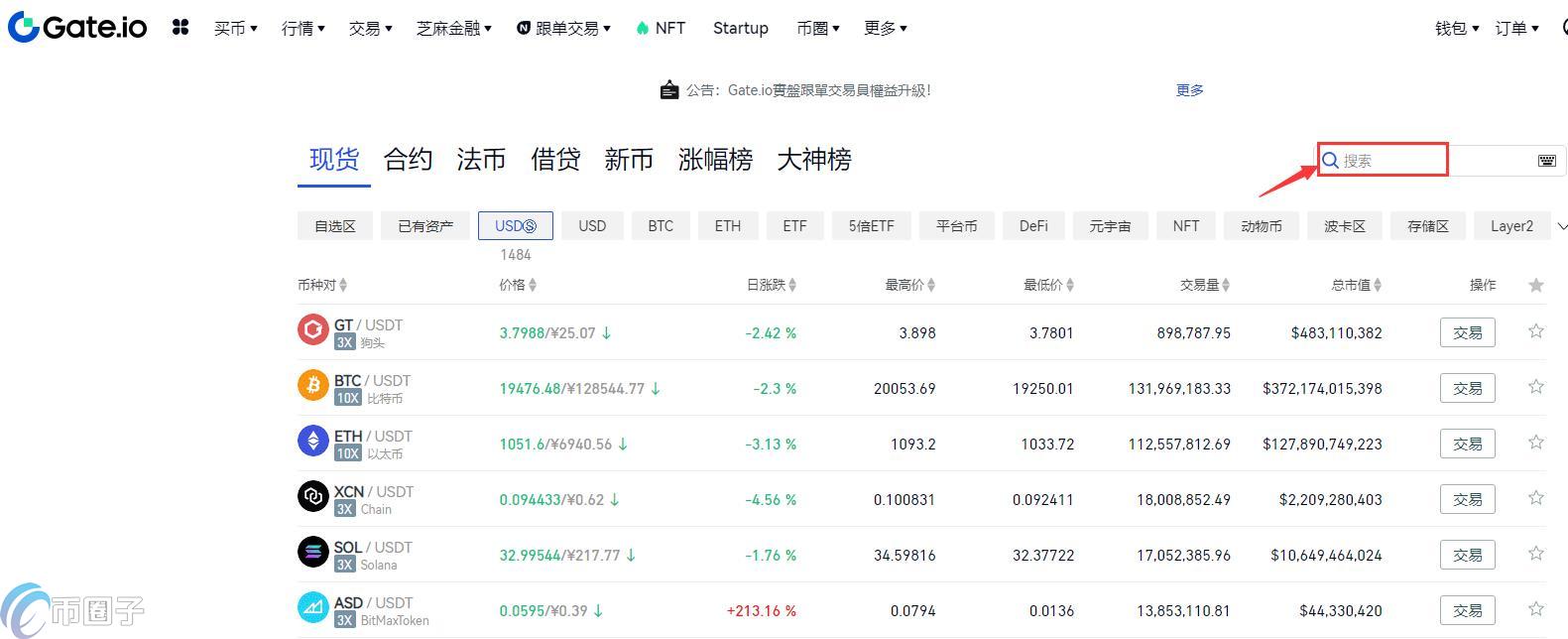
Task: Click 交易 button for ETH/USDT
Action: [x=1467, y=444]
